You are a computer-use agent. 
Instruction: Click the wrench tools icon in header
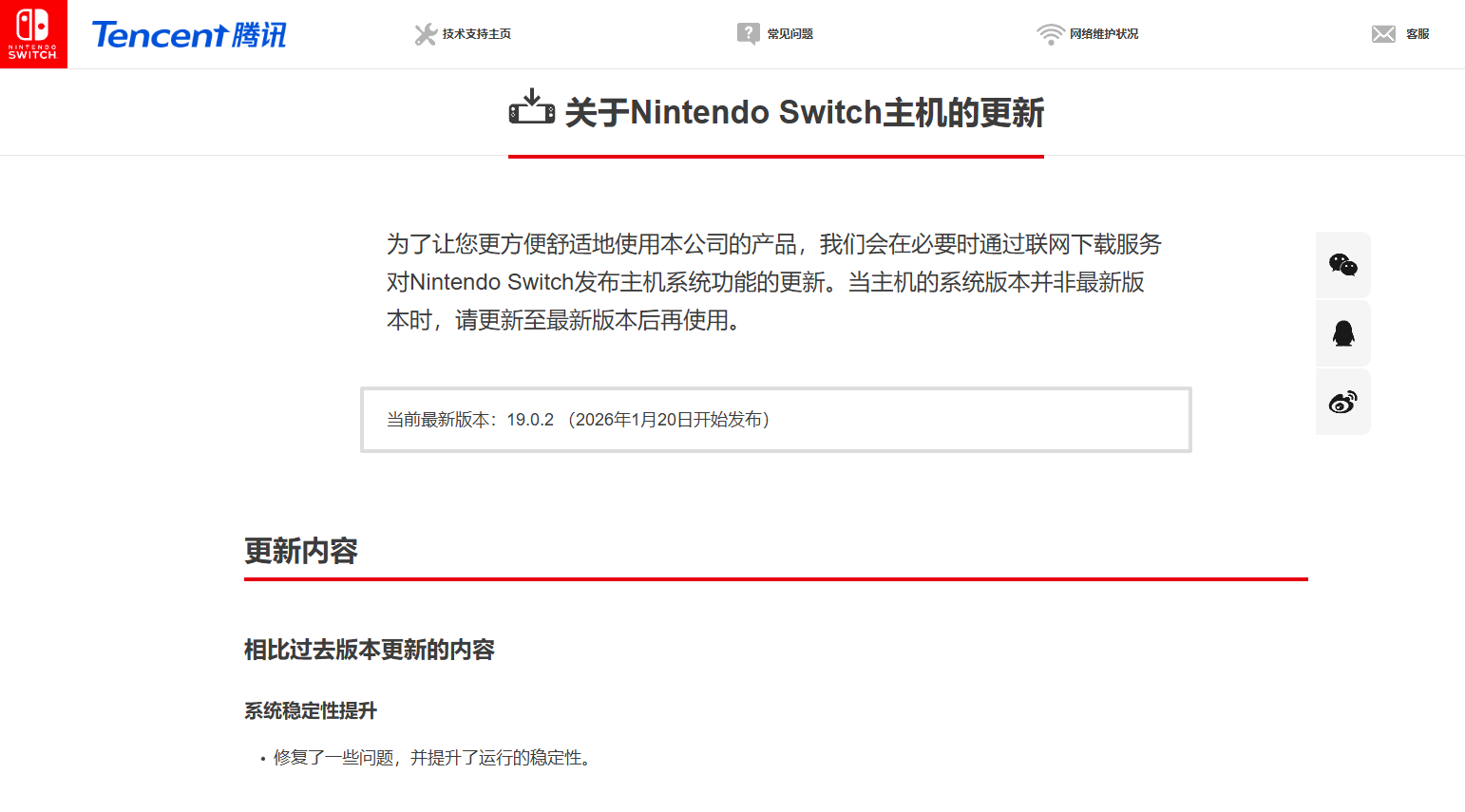pyautogui.click(x=425, y=34)
